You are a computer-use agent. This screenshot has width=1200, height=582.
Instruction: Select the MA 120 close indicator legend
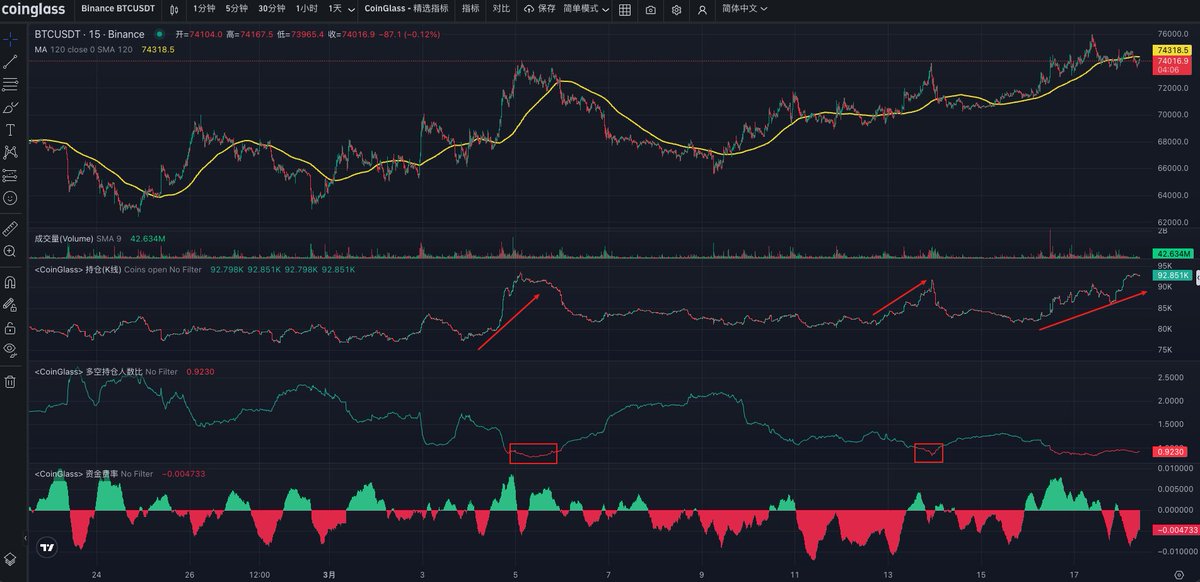tap(84, 49)
